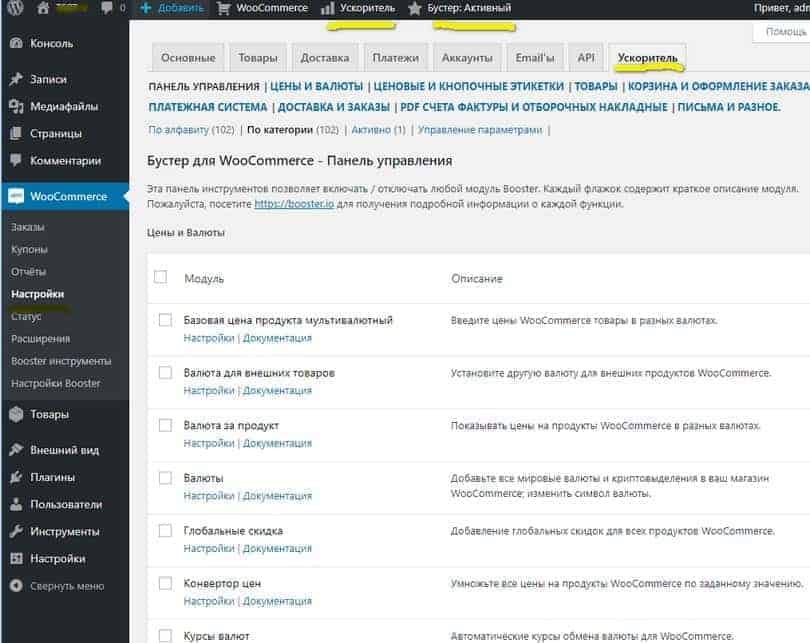Open PDF СЧЕТА ФАКТУРЫ section link
Image resolution: width=810 pixels, height=643 pixels.
point(534,107)
